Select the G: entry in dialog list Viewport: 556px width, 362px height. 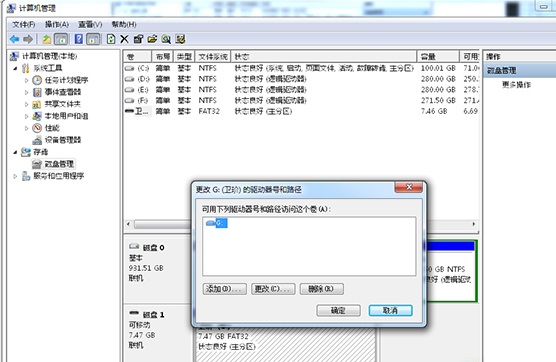click(x=217, y=223)
